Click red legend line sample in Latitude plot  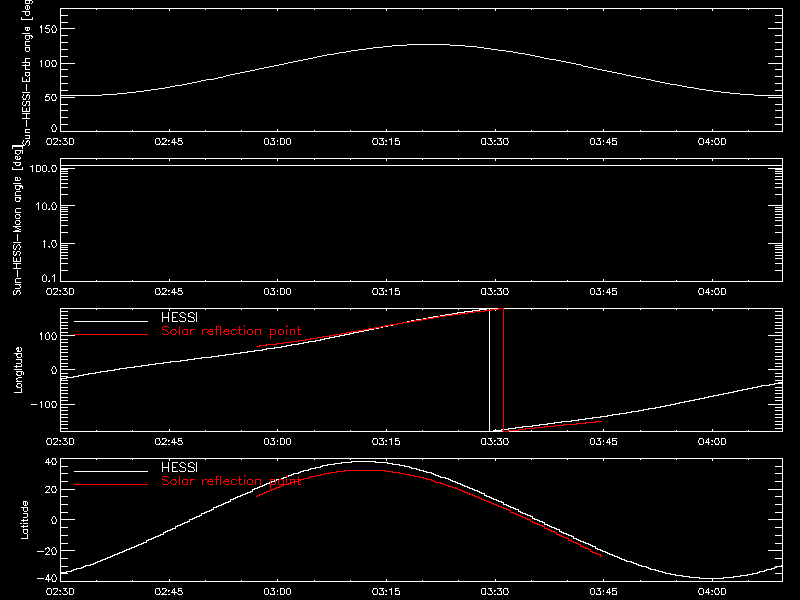[x=111, y=485]
